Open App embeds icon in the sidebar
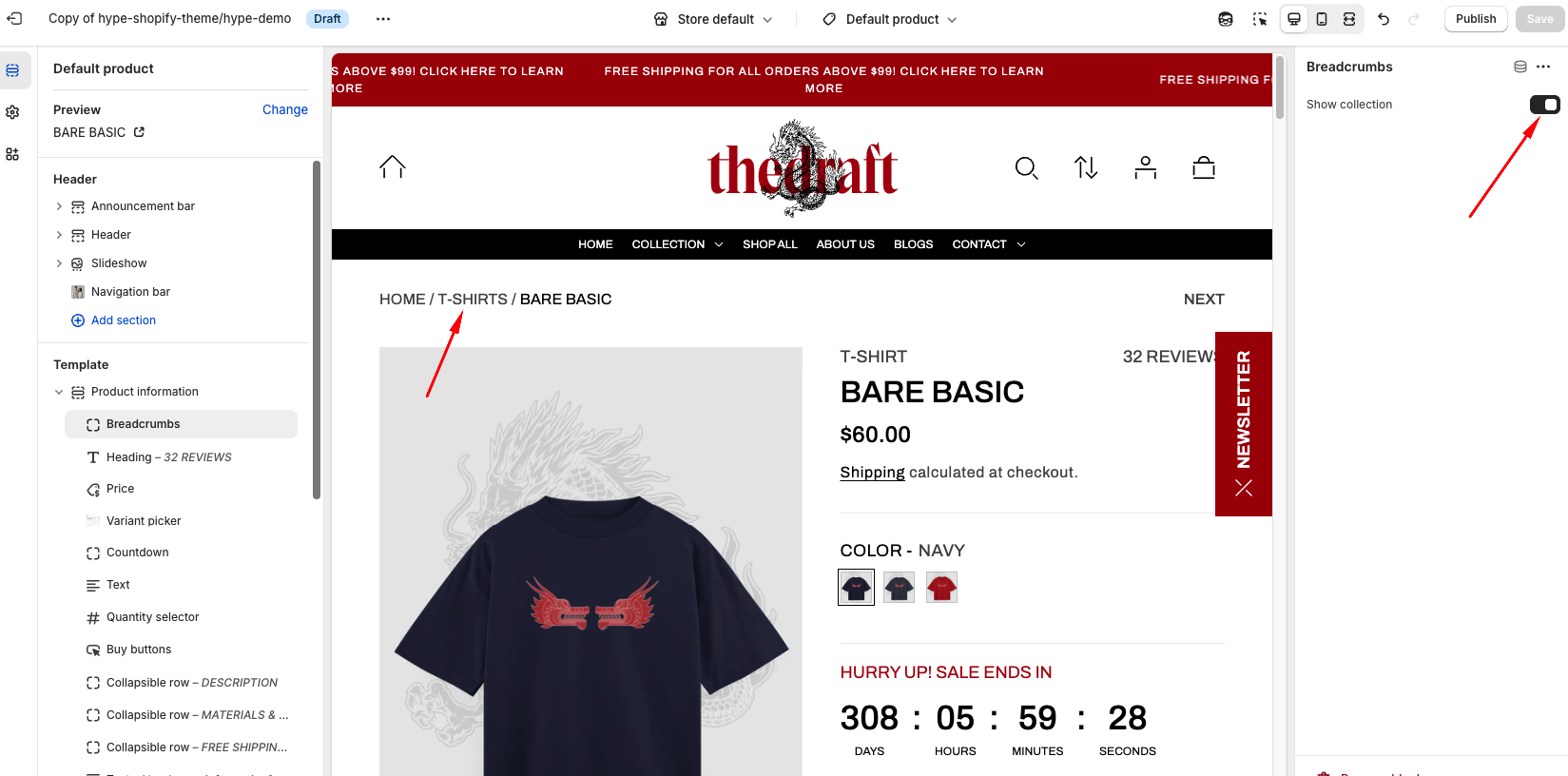The width and height of the screenshot is (1568, 776). 12,154
